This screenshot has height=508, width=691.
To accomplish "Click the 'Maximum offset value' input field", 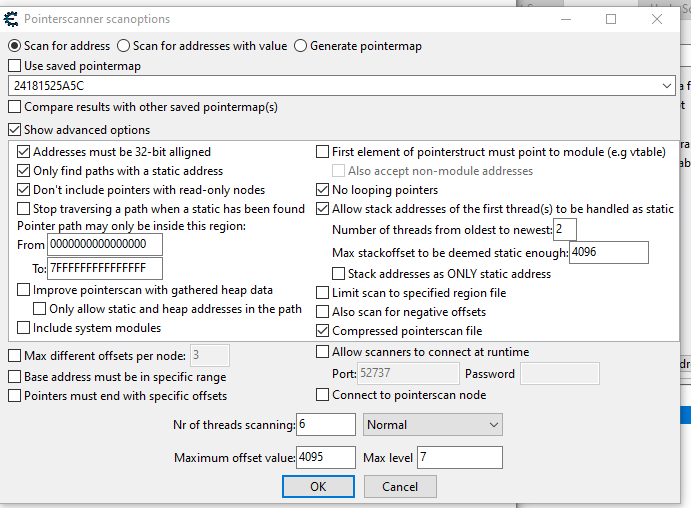I will pyautogui.click(x=325, y=458).
